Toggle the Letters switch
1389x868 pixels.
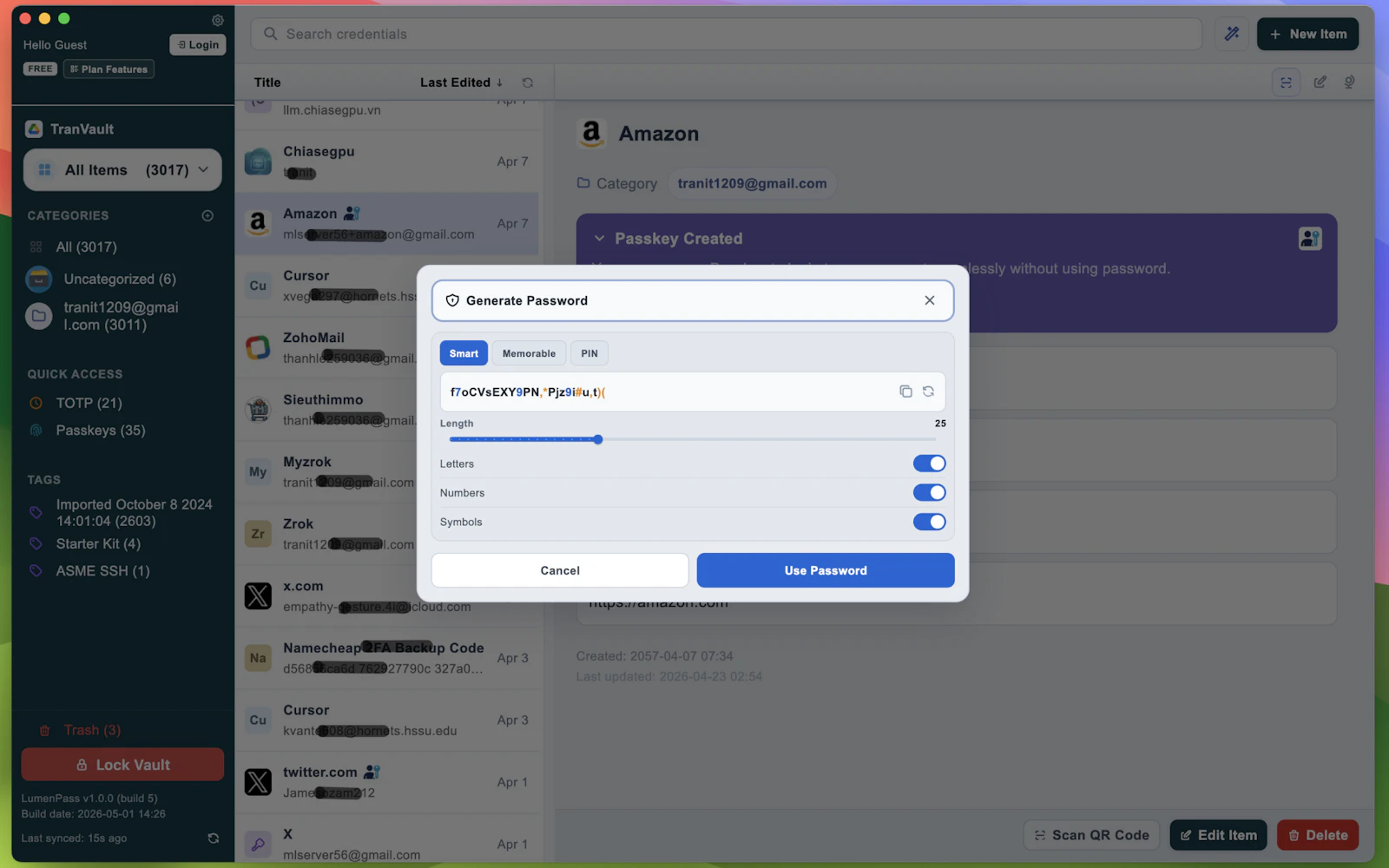pyautogui.click(x=929, y=464)
